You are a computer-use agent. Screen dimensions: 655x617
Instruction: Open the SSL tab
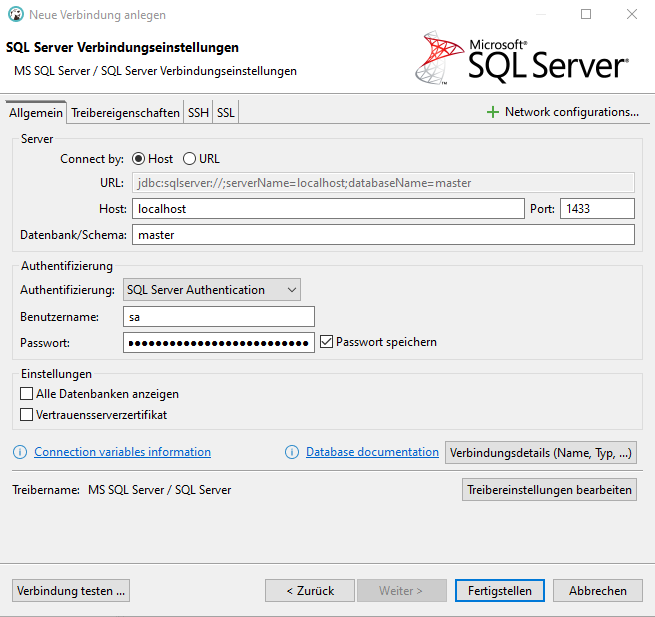226,113
